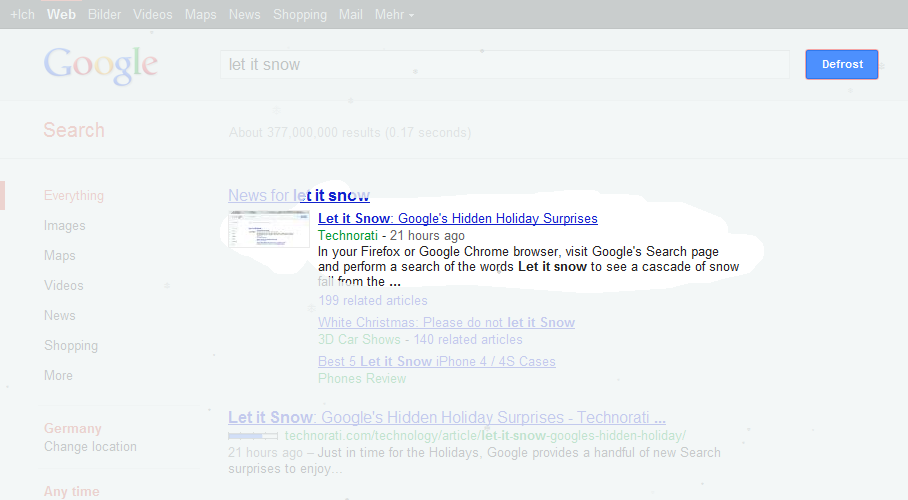Viewport: 908px width, 500px height.
Task: Open 'Best 5 Let it Snow iPhone Cases' link
Action: click(436, 362)
